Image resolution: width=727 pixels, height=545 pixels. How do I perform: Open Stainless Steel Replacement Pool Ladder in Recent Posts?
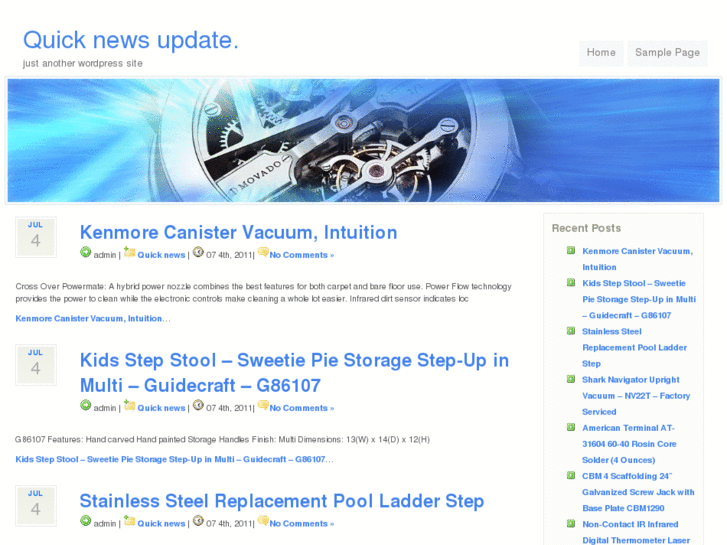pyautogui.click(x=634, y=347)
